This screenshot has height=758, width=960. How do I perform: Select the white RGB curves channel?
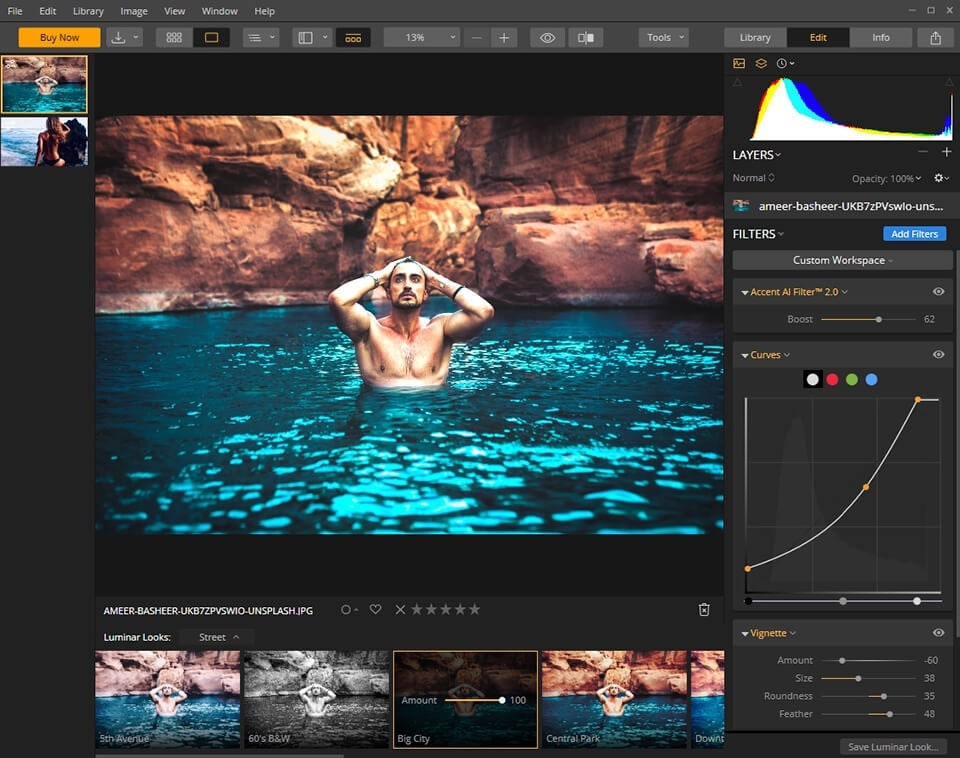[x=812, y=380]
